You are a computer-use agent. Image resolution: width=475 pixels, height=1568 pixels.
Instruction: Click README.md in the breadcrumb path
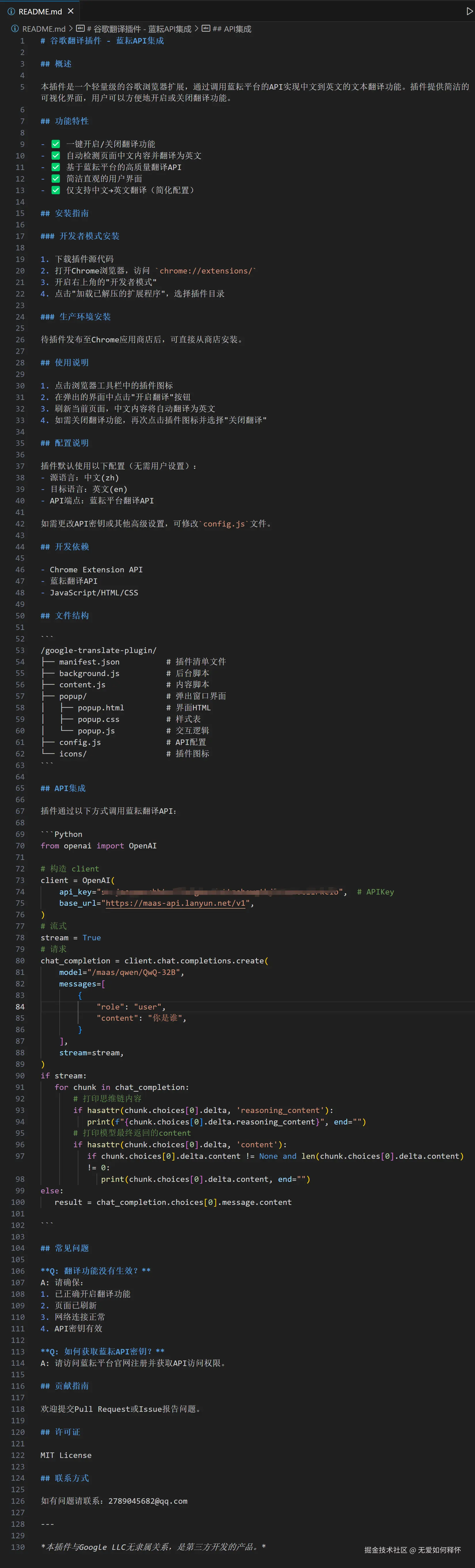coord(44,29)
